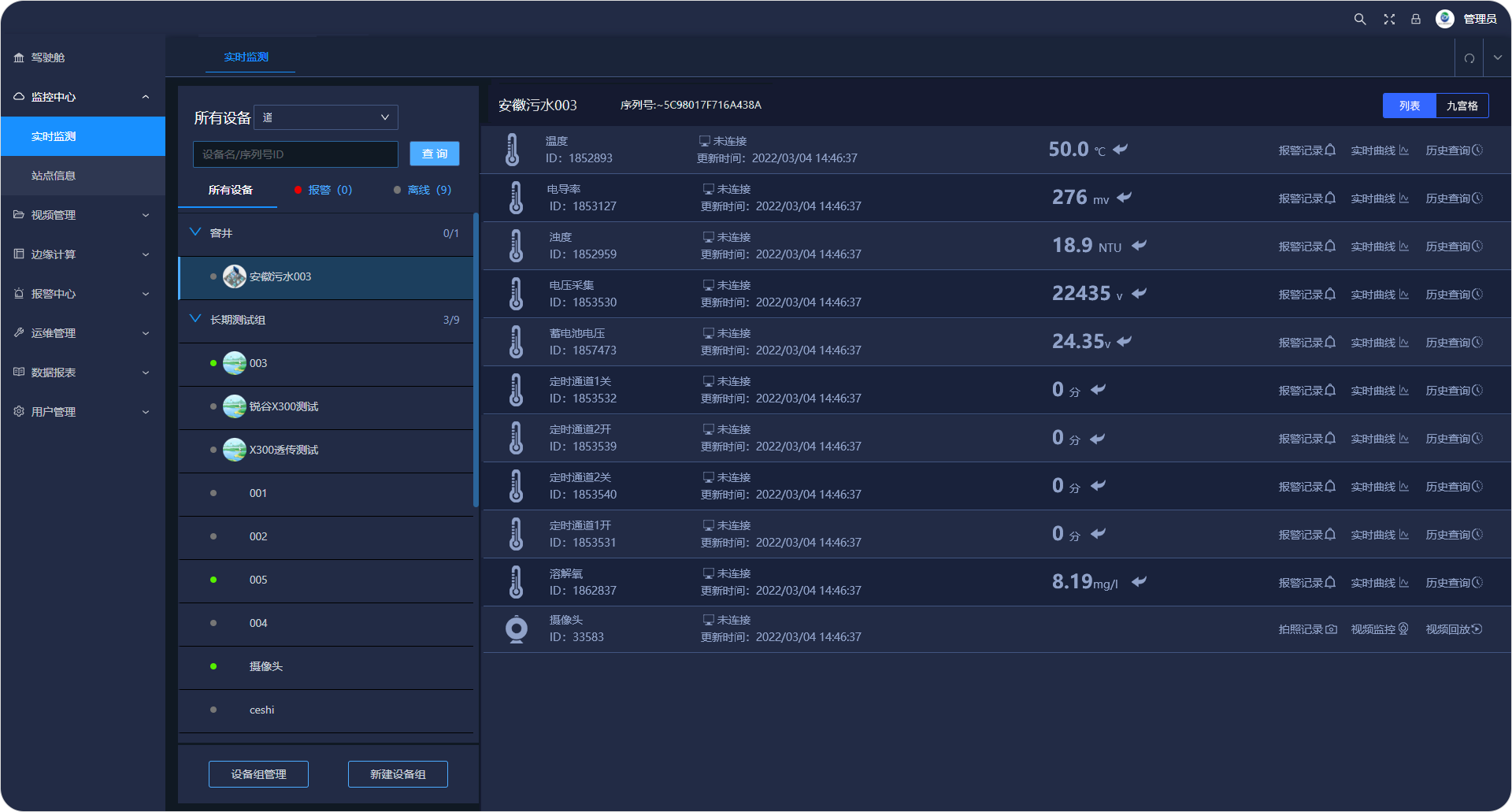Image resolution: width=1512 pixels, height=812 pixels.
Task: Switch to 九宫格 grid view
Action: [x=1462, y=106]
